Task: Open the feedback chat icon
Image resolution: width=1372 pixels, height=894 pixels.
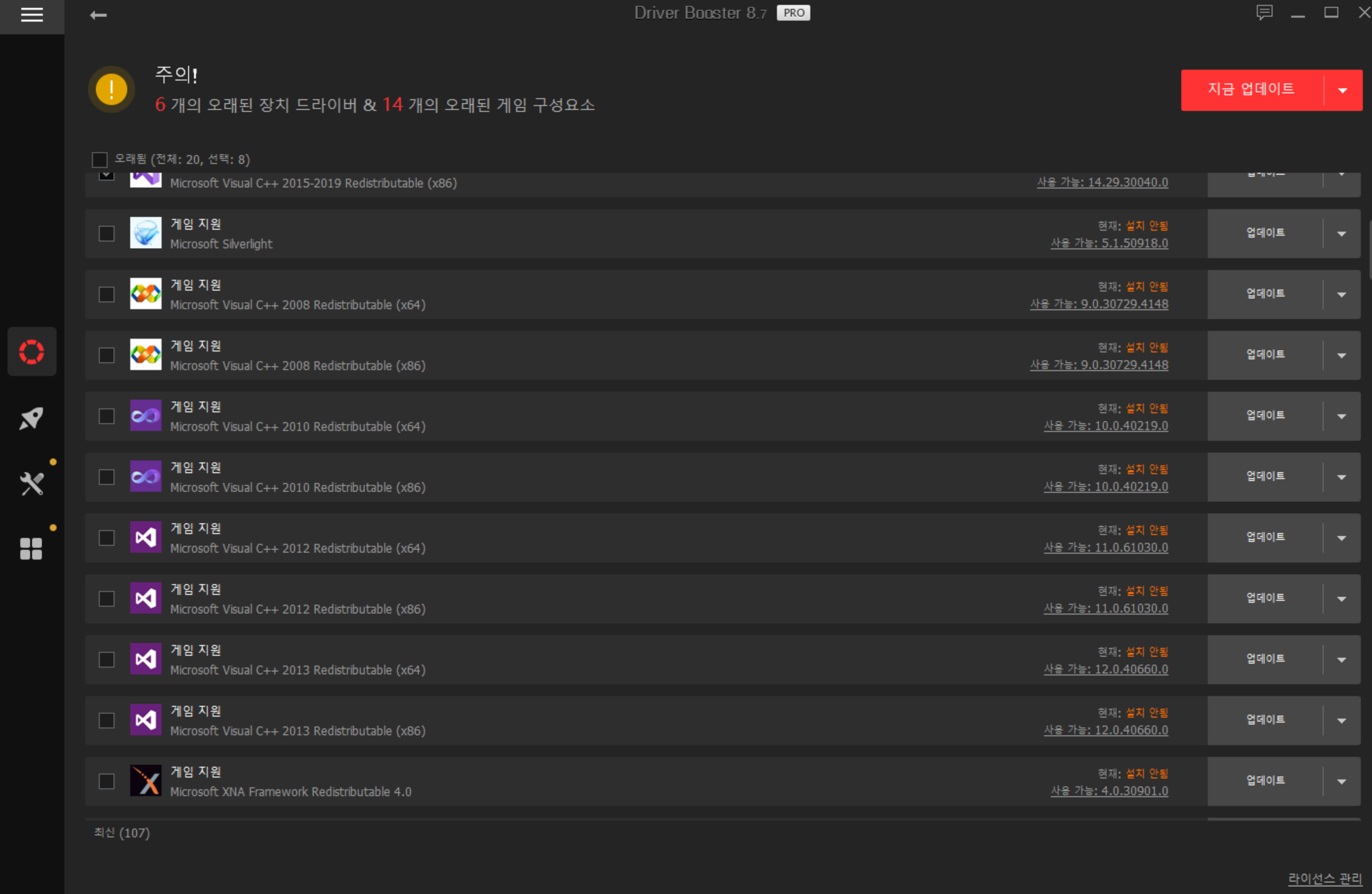Action: point(1264,12)
